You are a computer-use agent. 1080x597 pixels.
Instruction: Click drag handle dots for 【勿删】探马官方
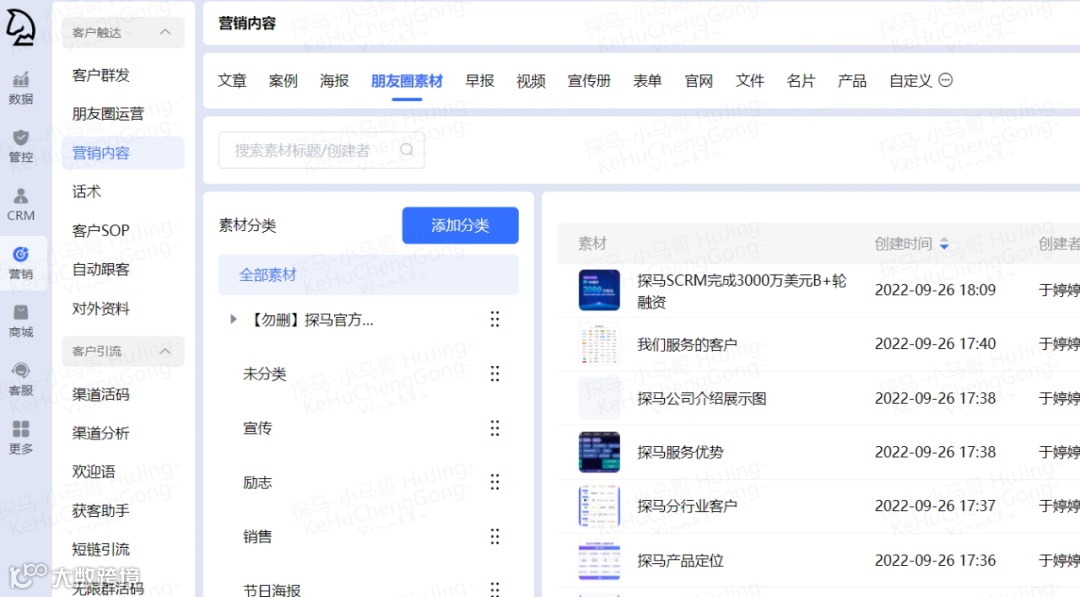[x=495, y=319]
